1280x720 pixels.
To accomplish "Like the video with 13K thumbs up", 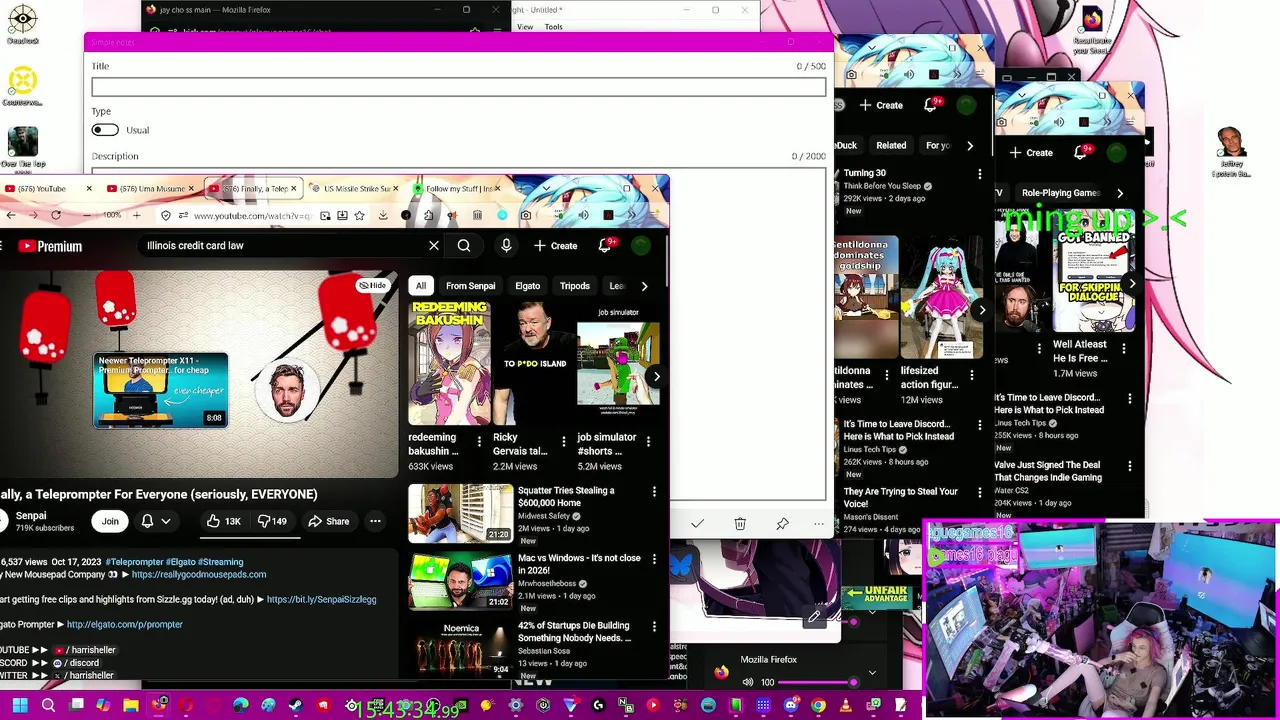I will [223, 521].
